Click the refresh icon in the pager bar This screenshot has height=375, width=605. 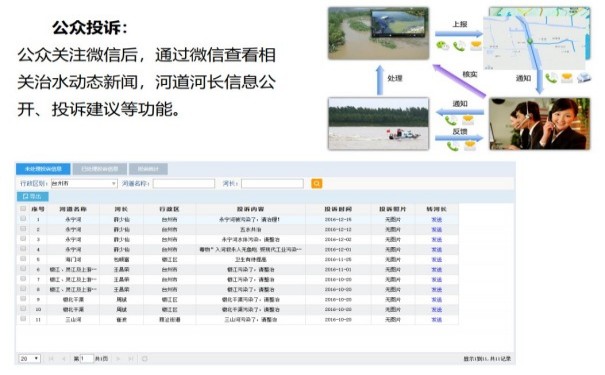click(x=145, y=359)
